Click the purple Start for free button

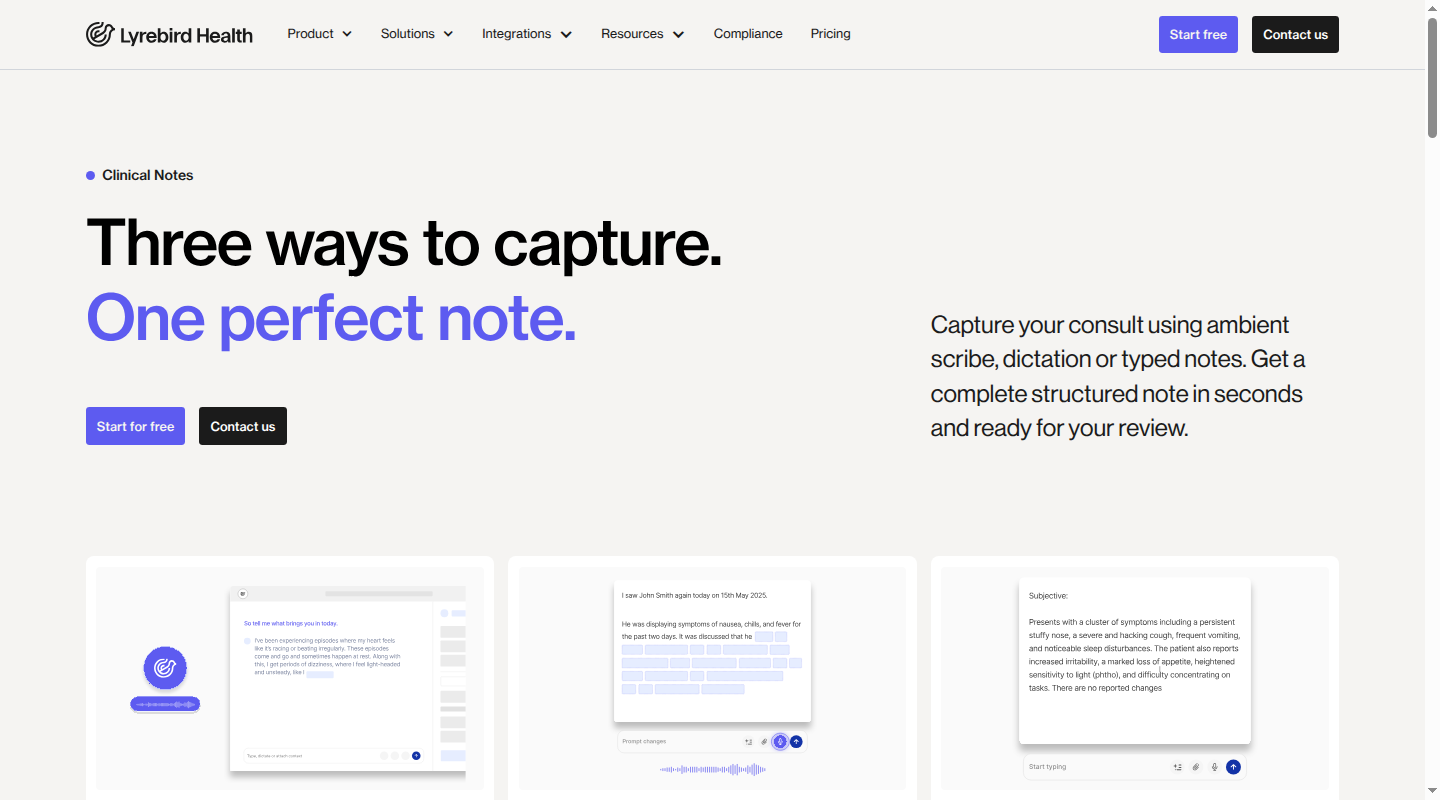pos(135,426)
